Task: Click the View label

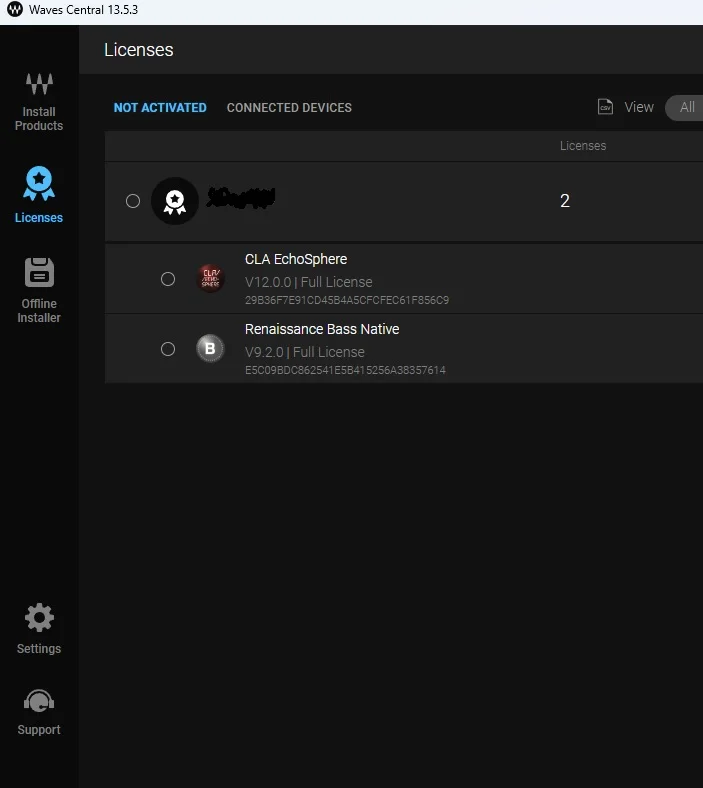Action: tap(639, 107)
